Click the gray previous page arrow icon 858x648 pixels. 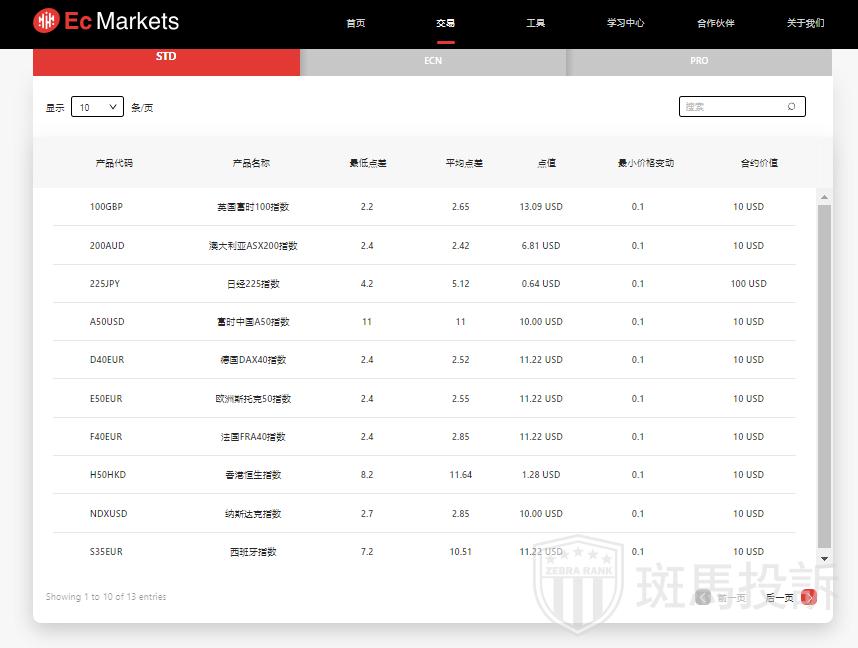703,597
